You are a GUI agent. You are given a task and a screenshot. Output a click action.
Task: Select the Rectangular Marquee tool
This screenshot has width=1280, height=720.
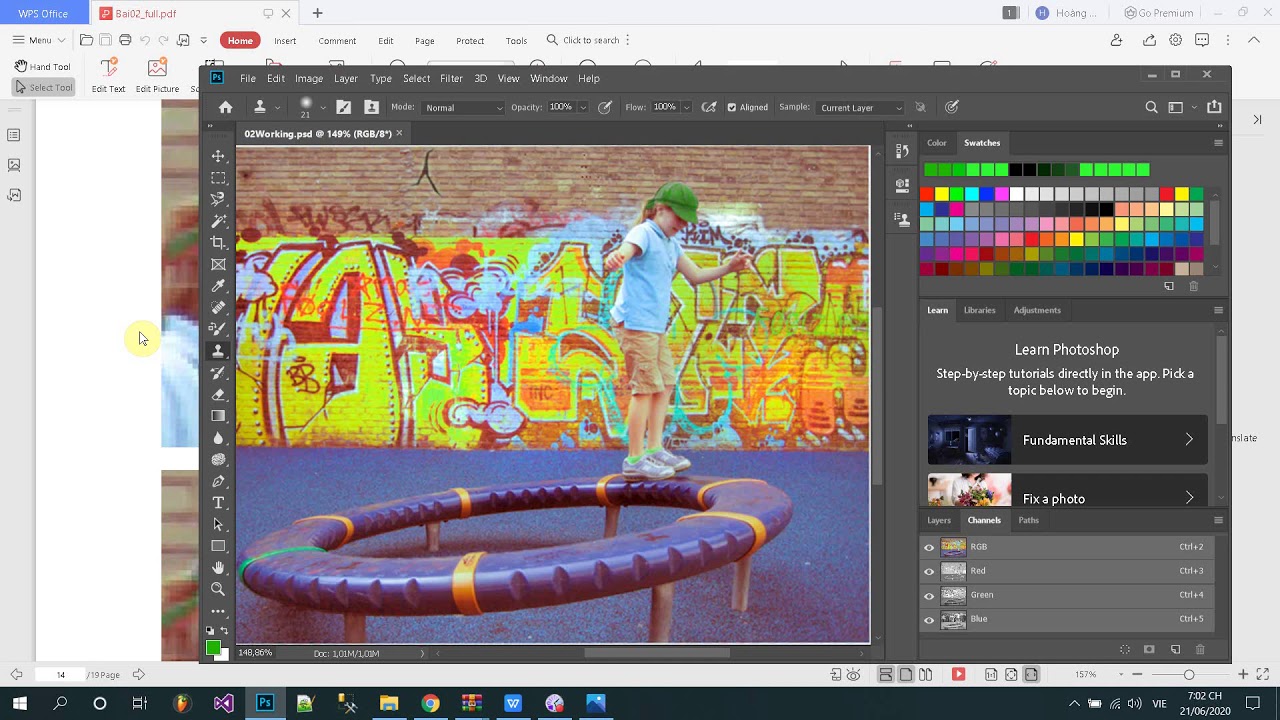(x=218, y=178)
